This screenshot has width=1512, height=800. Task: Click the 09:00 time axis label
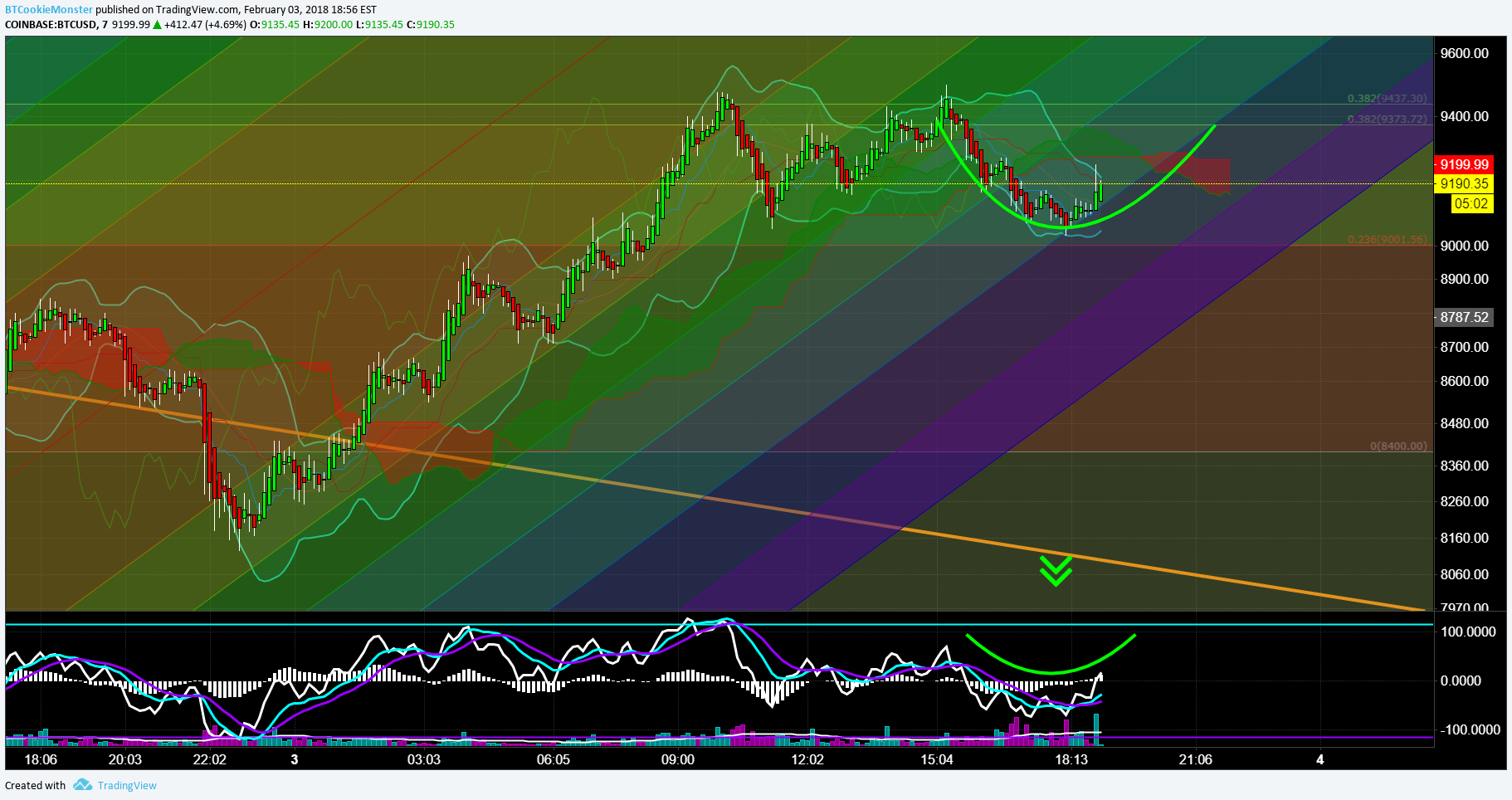click(678, 759)
